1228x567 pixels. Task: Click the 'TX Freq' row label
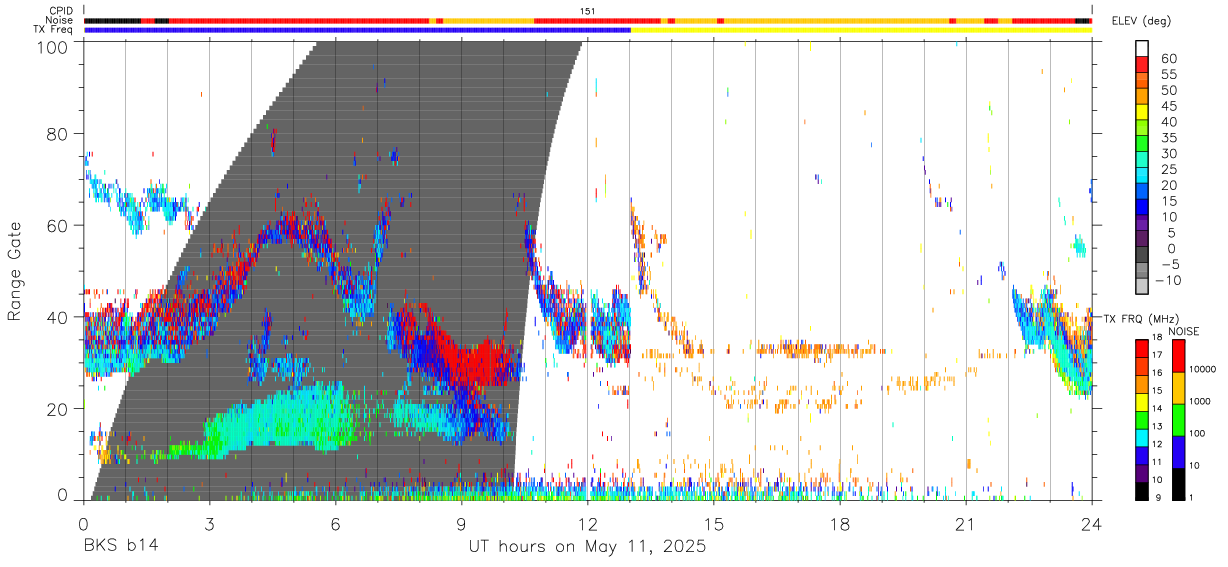click(53, 29)
